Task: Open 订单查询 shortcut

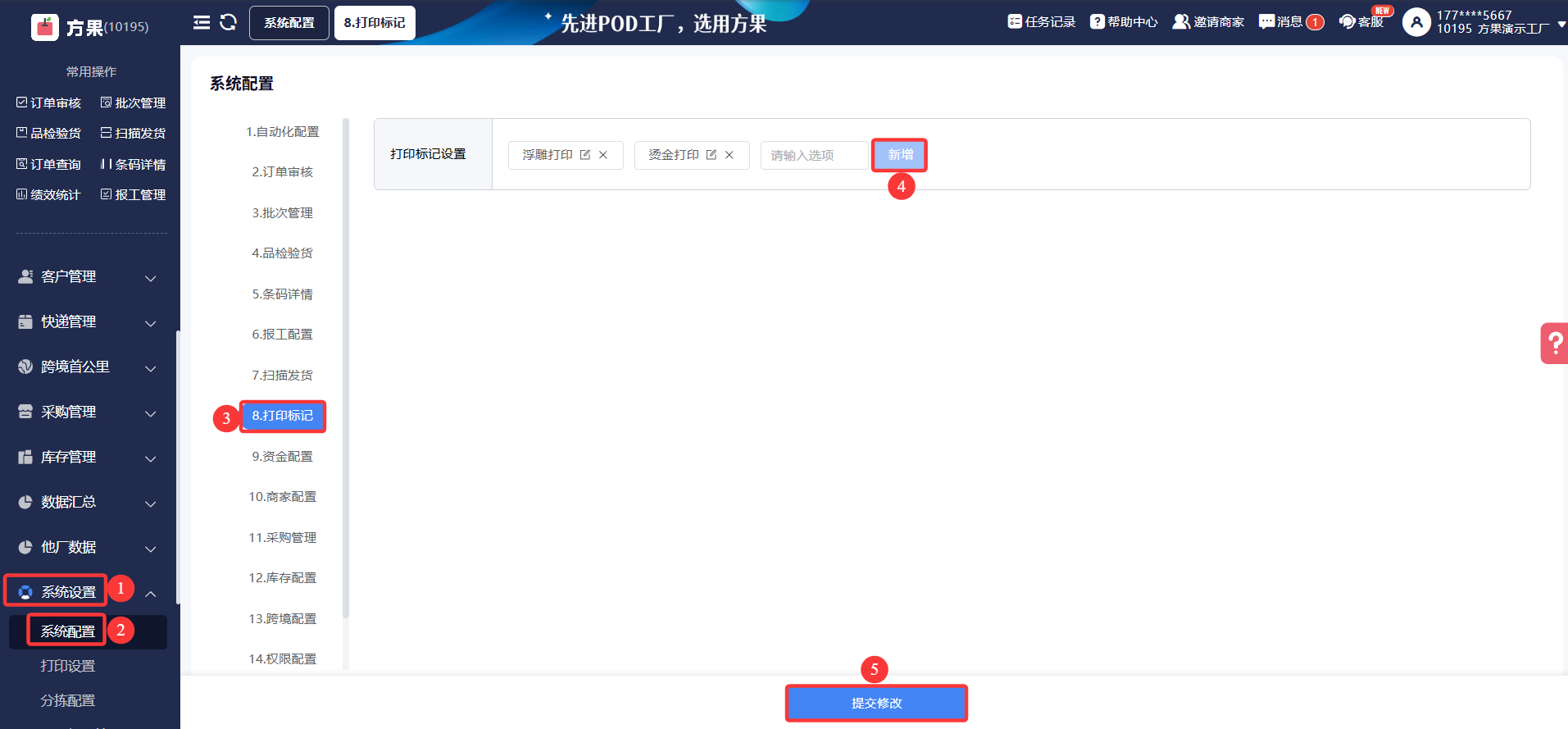Action: pyautogui.click(x=48, y=164)
